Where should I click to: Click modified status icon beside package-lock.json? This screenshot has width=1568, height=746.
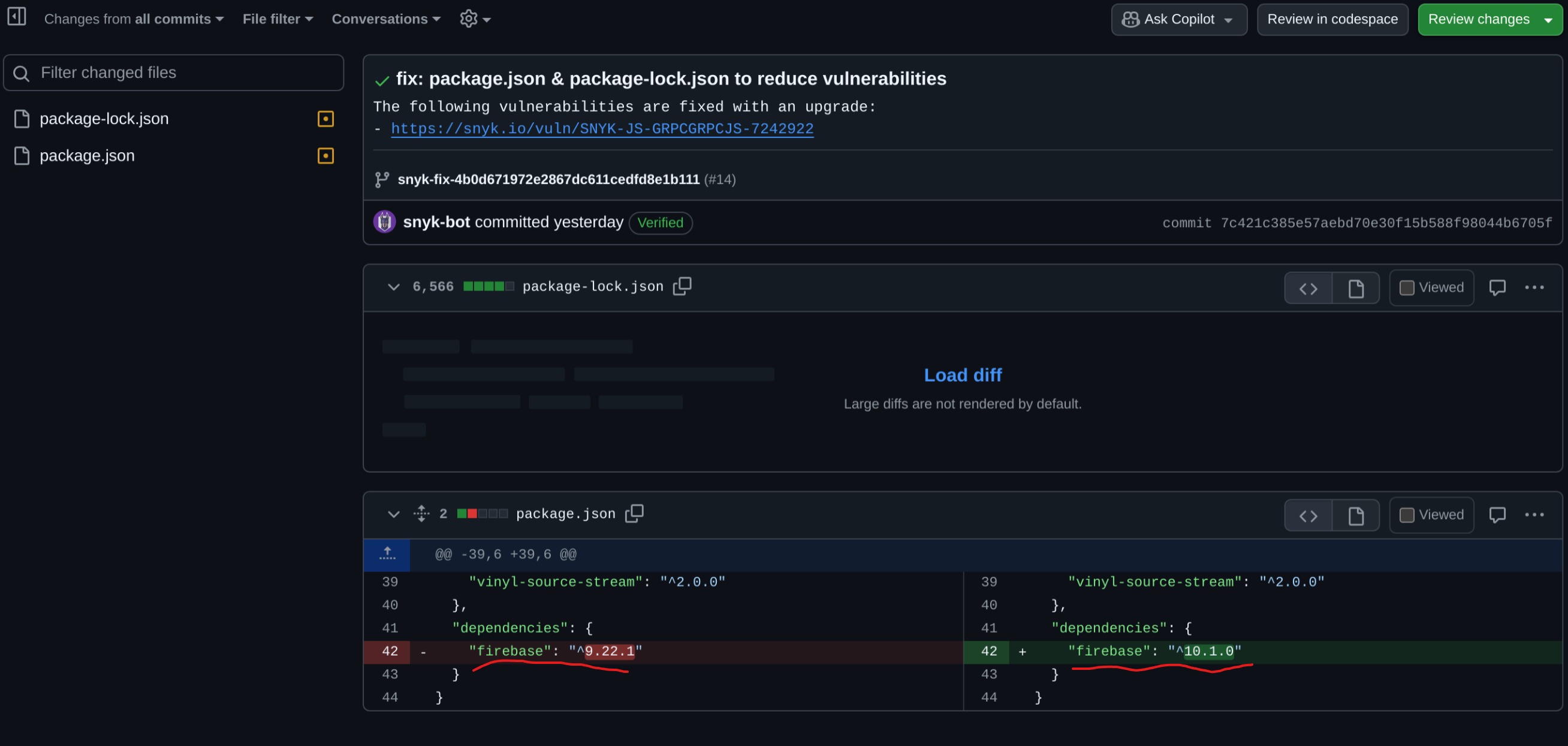[x=325, y=119]
